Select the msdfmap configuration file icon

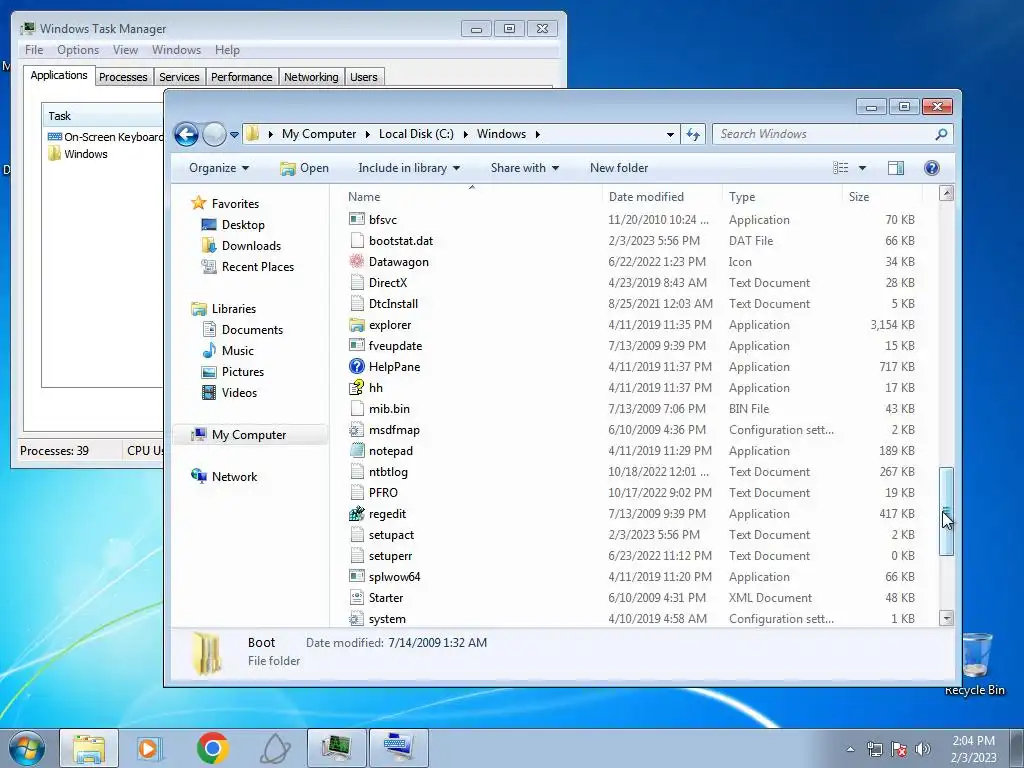(356, 430)
